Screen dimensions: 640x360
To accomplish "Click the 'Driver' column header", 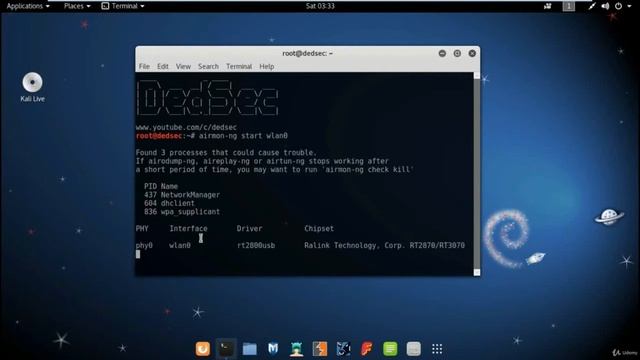I will (249, 229).
